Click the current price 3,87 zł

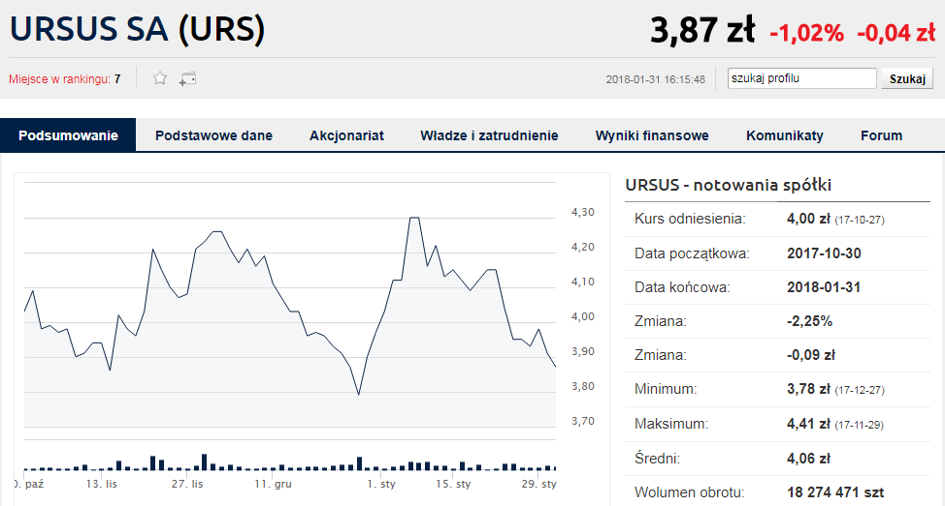pos(703,30)
